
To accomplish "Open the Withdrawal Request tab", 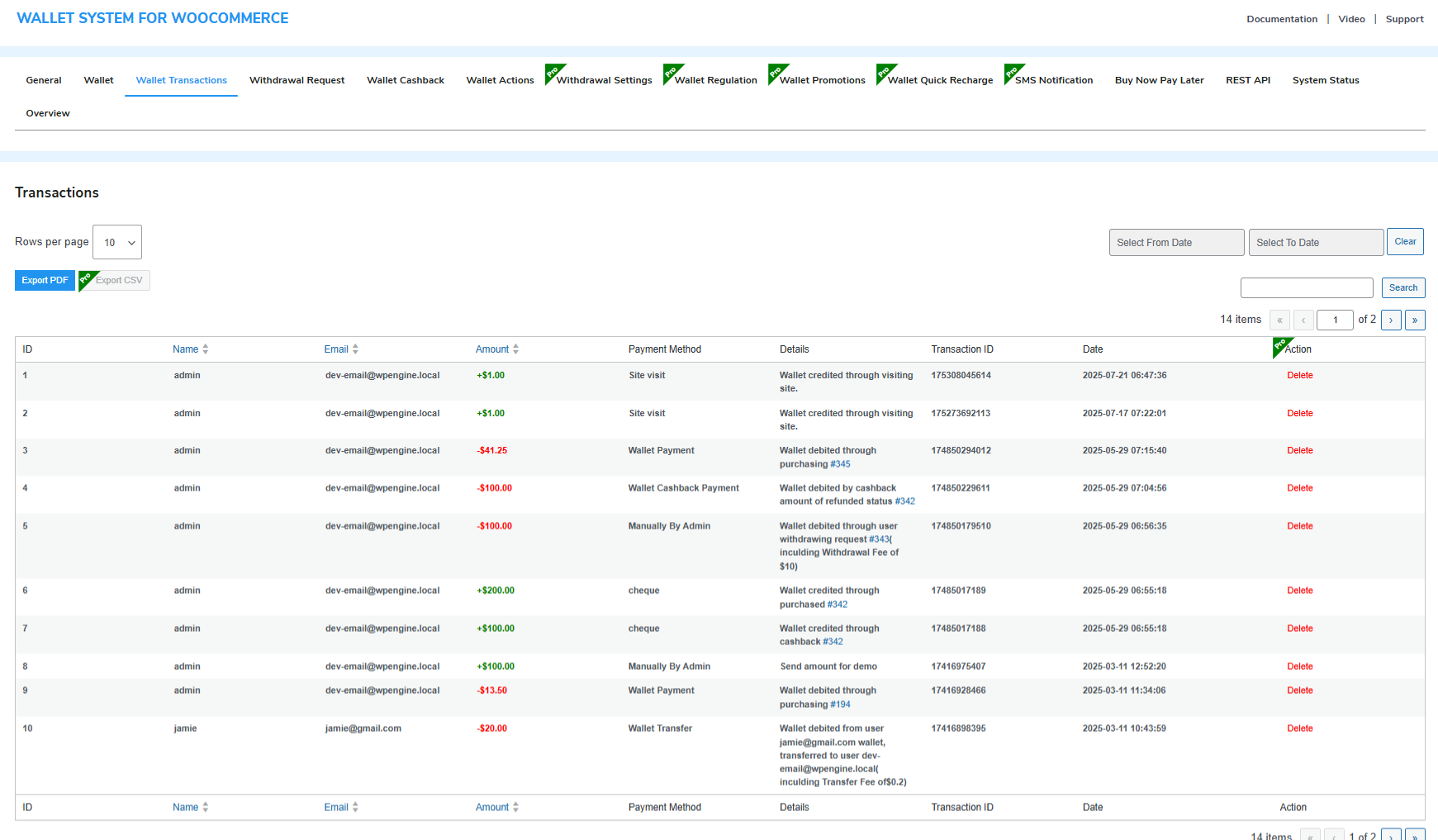I will point(297,80).
